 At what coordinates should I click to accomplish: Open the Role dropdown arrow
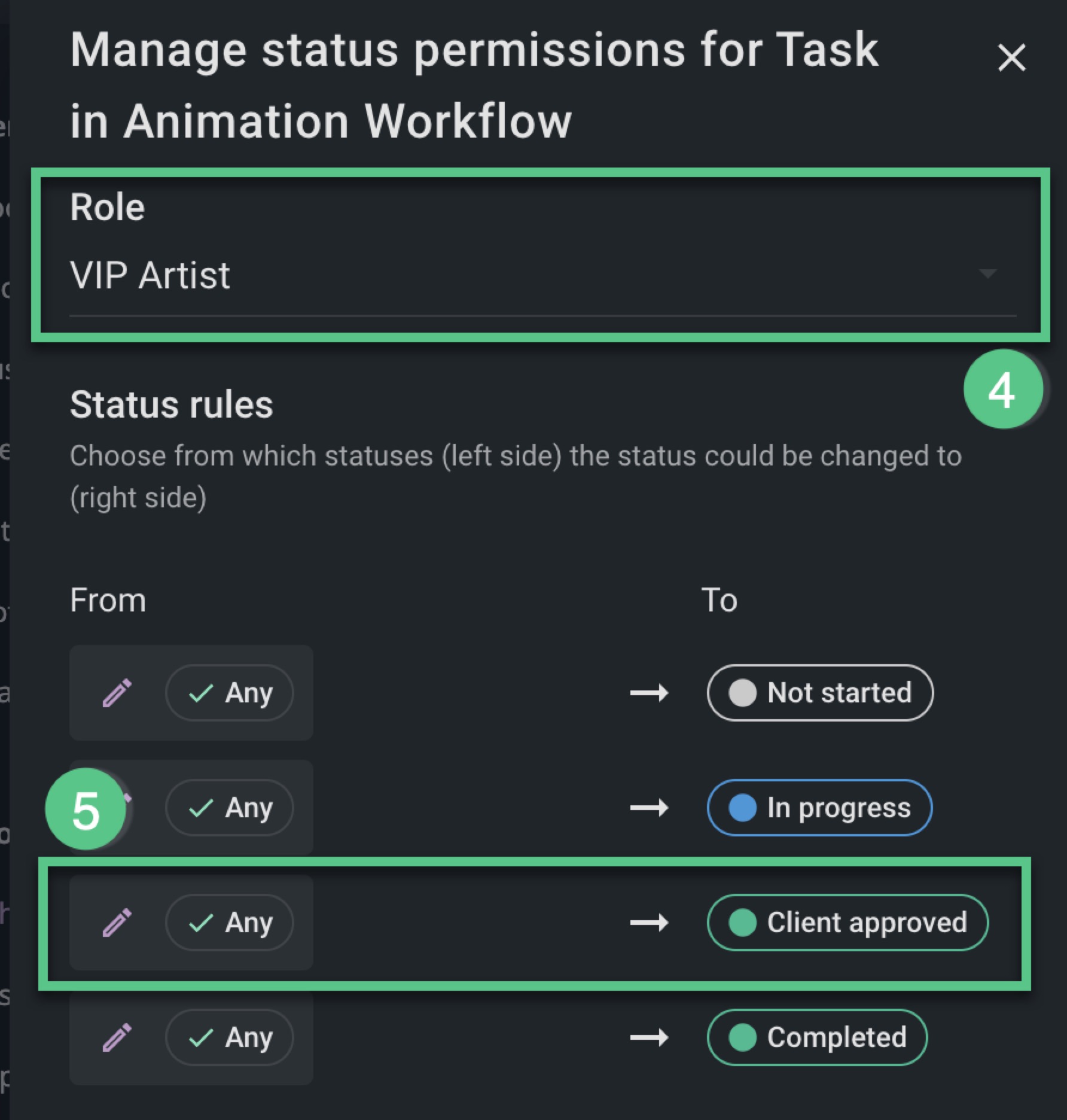[987, 274]
